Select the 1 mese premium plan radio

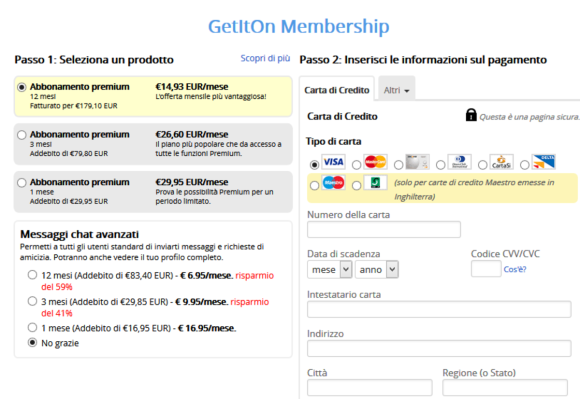coord(22,183)
